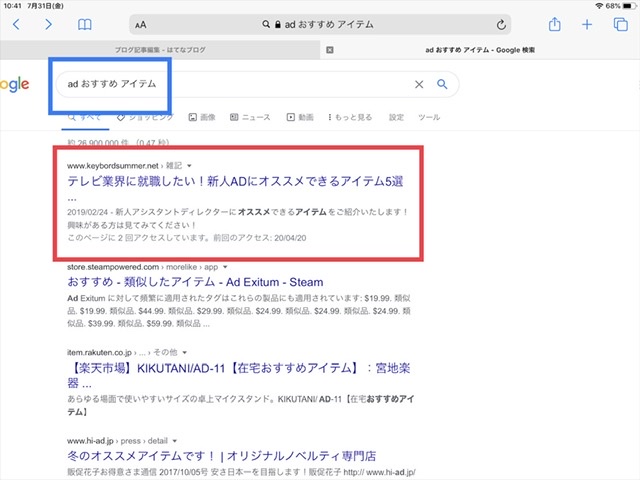This screenshot has width=640, height=480.
Task: Expand dropdown arrow beside www.hi-ad.jp
Action: pos(175,441)
